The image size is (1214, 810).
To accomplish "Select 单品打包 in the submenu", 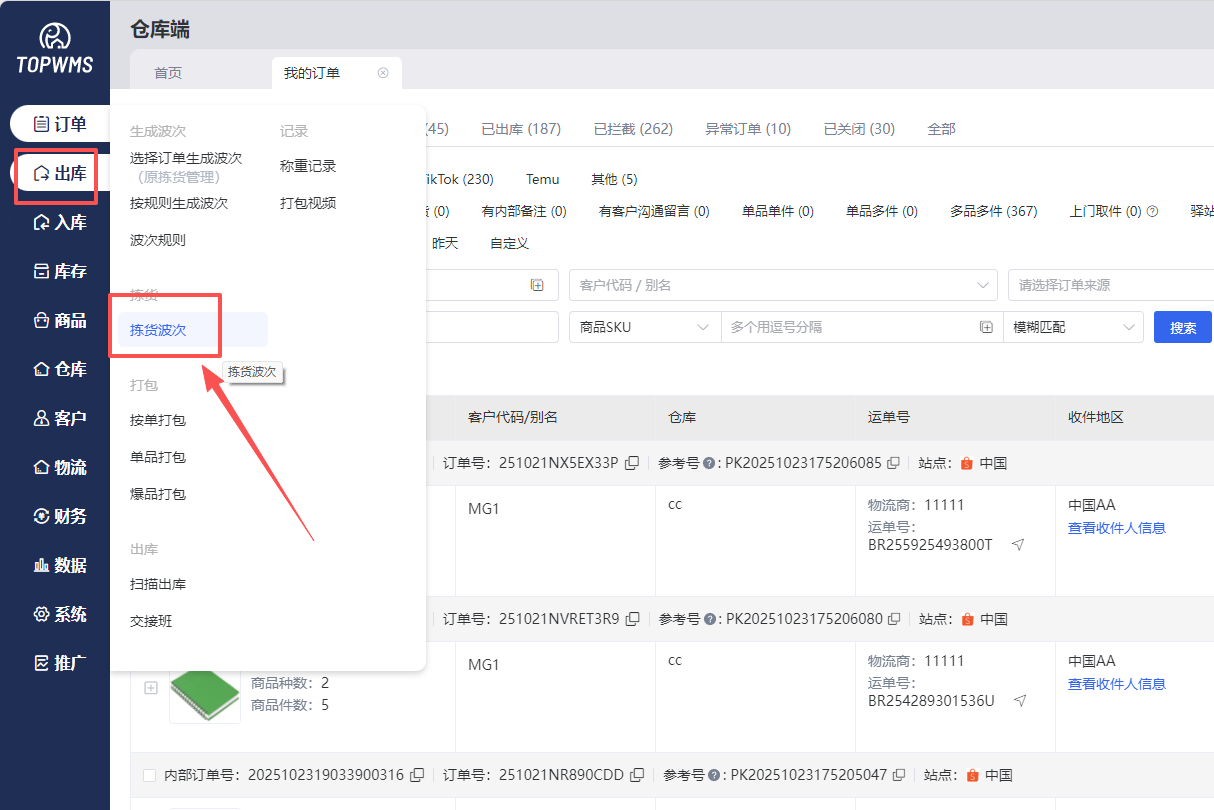I will click(158, 457).
